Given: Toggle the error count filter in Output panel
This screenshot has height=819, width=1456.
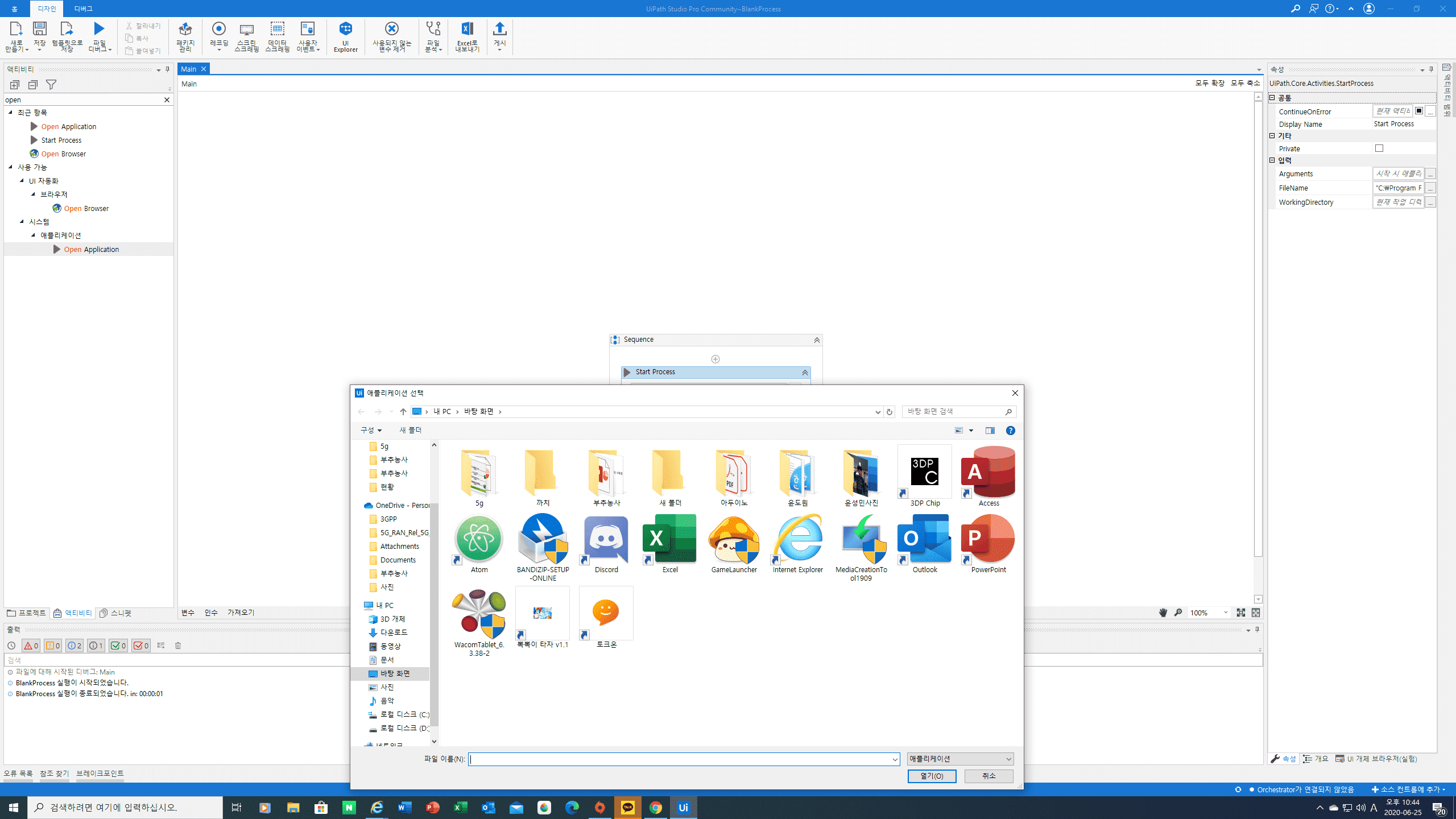Looking at the screenshot, I should pyautogui.click(x=31, y=646).
